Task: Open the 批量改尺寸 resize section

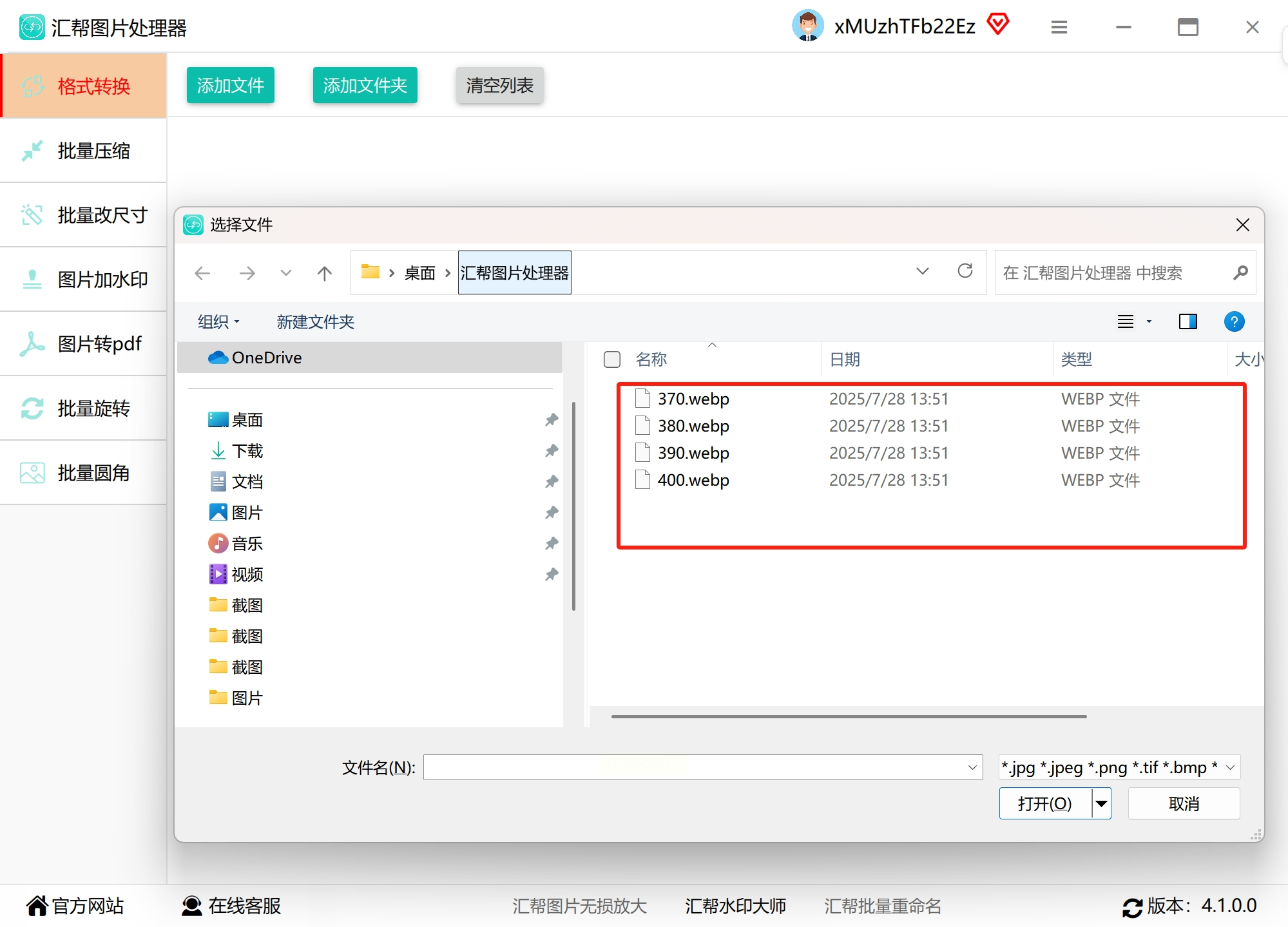Action: 84,215
